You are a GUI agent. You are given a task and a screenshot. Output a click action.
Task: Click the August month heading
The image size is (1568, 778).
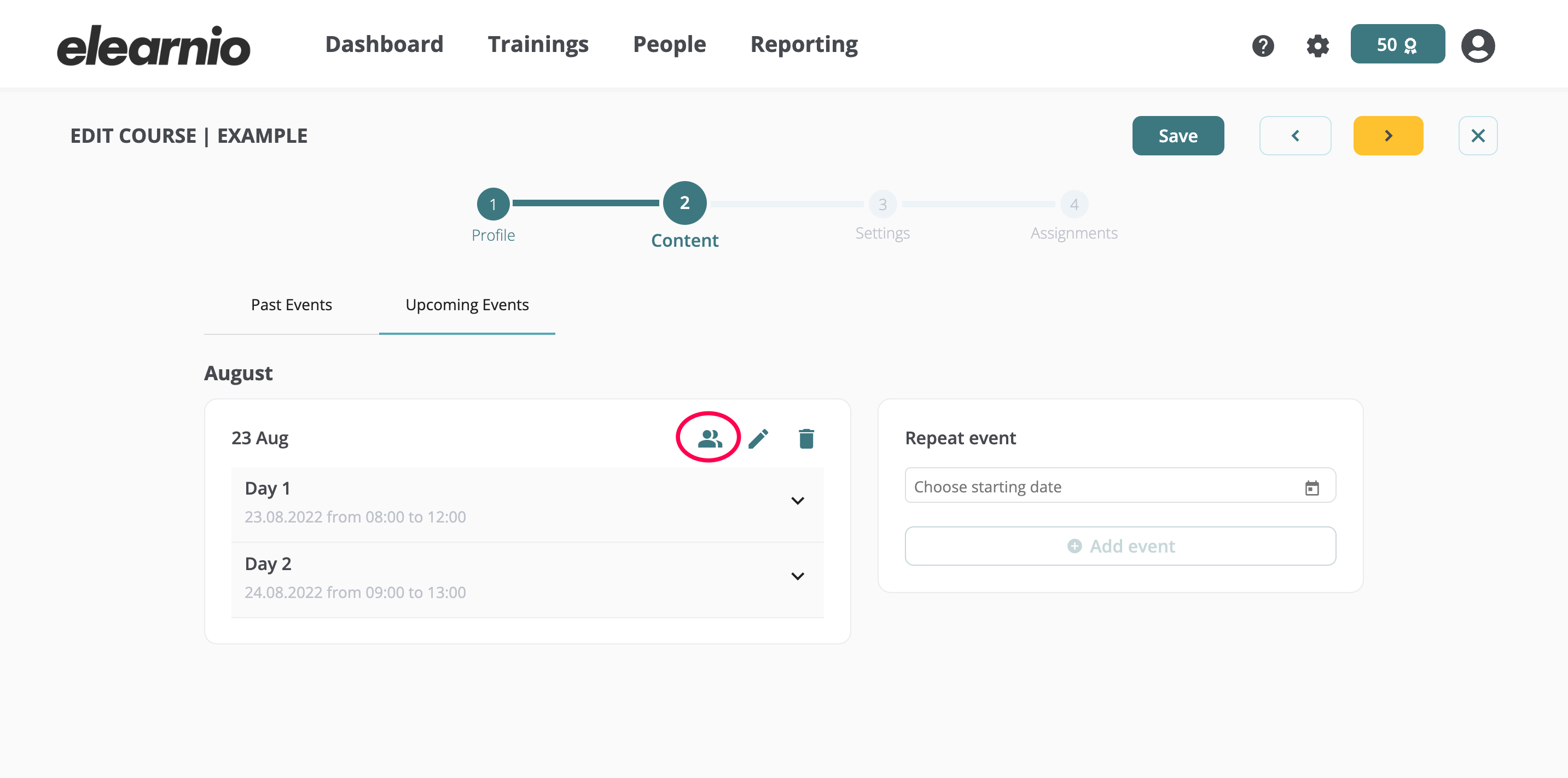238,373
